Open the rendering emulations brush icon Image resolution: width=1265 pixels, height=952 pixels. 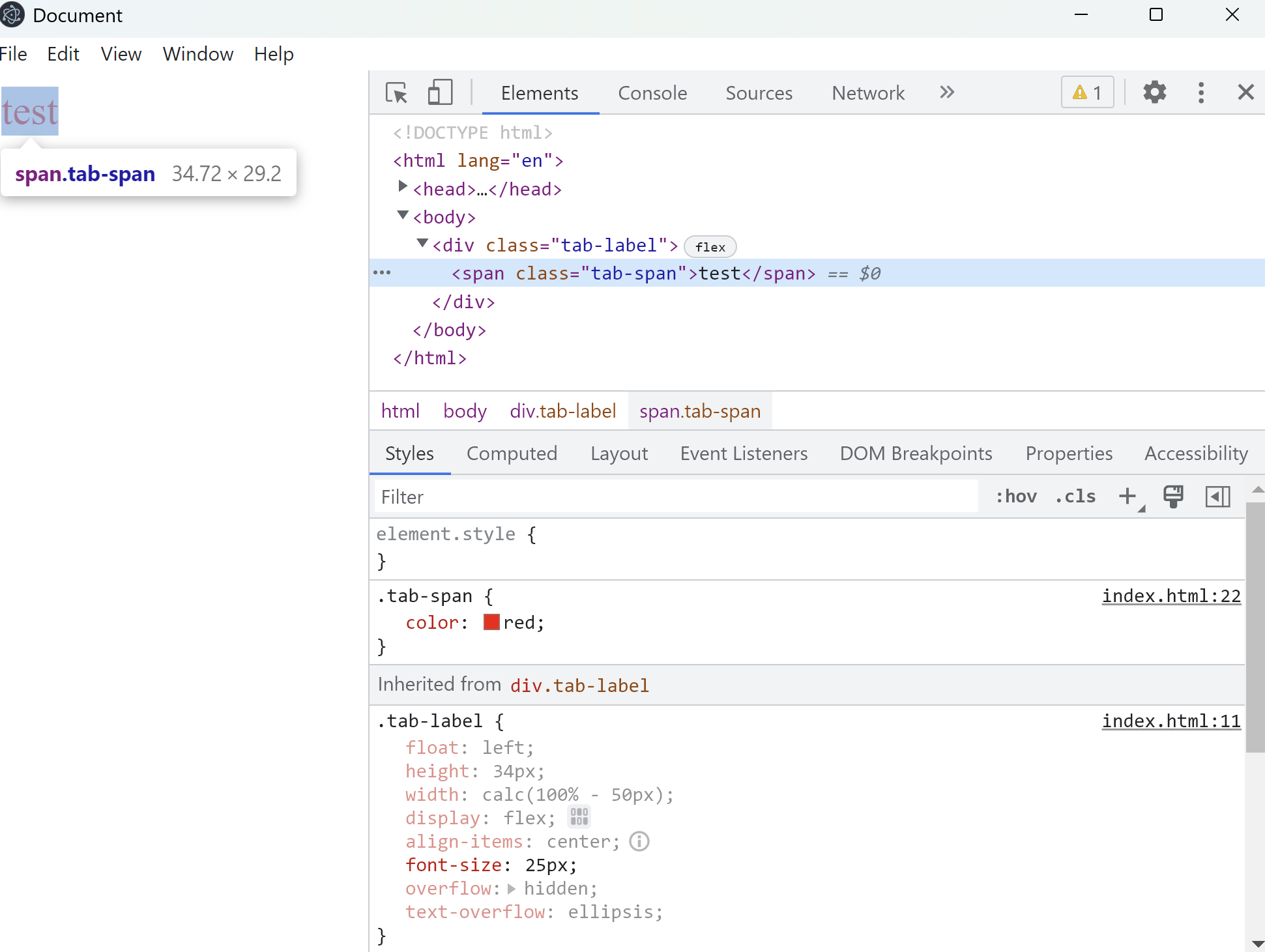click(x=1173, y=497)
